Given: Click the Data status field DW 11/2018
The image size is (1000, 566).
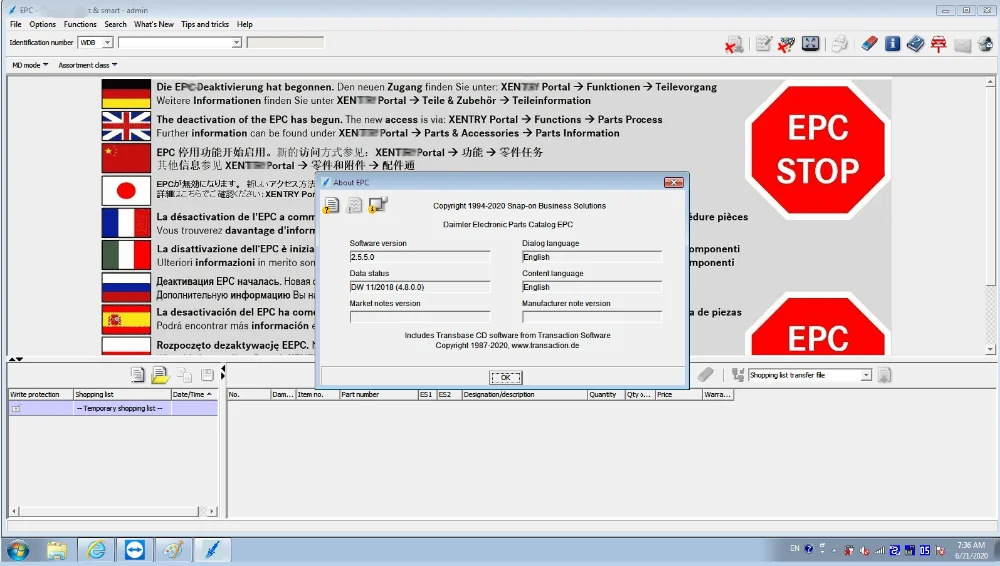Looking at the screenshot, I should (420, 287).
